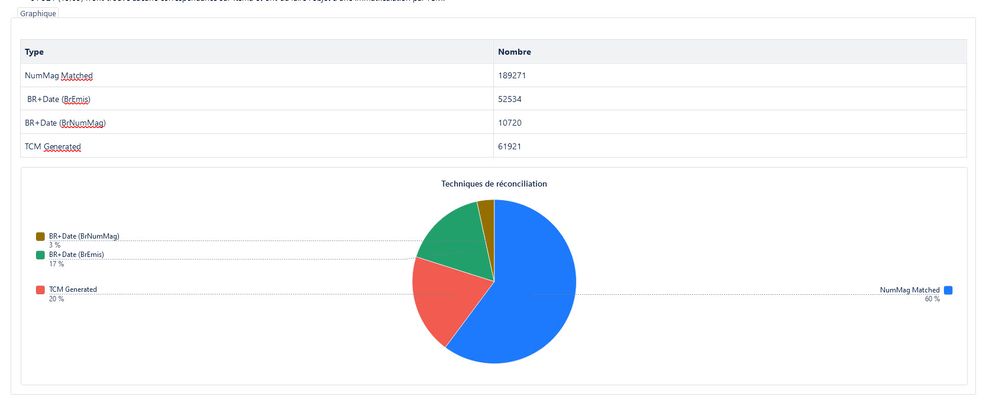Click the 3 % legend percentage

pos(55,245)
